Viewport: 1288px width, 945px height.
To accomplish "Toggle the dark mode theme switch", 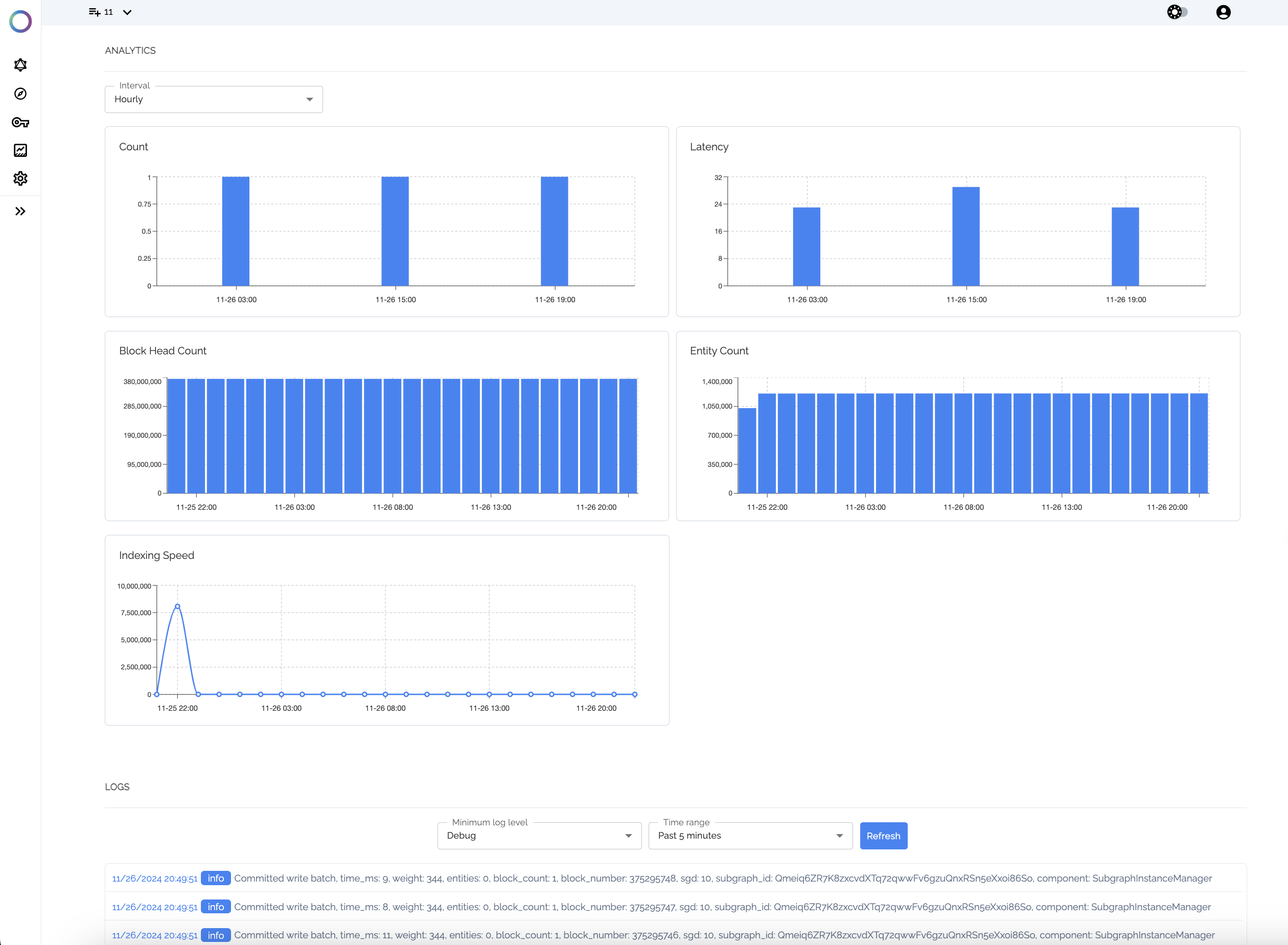I will pyautogui.click(x=1177, y=12).
